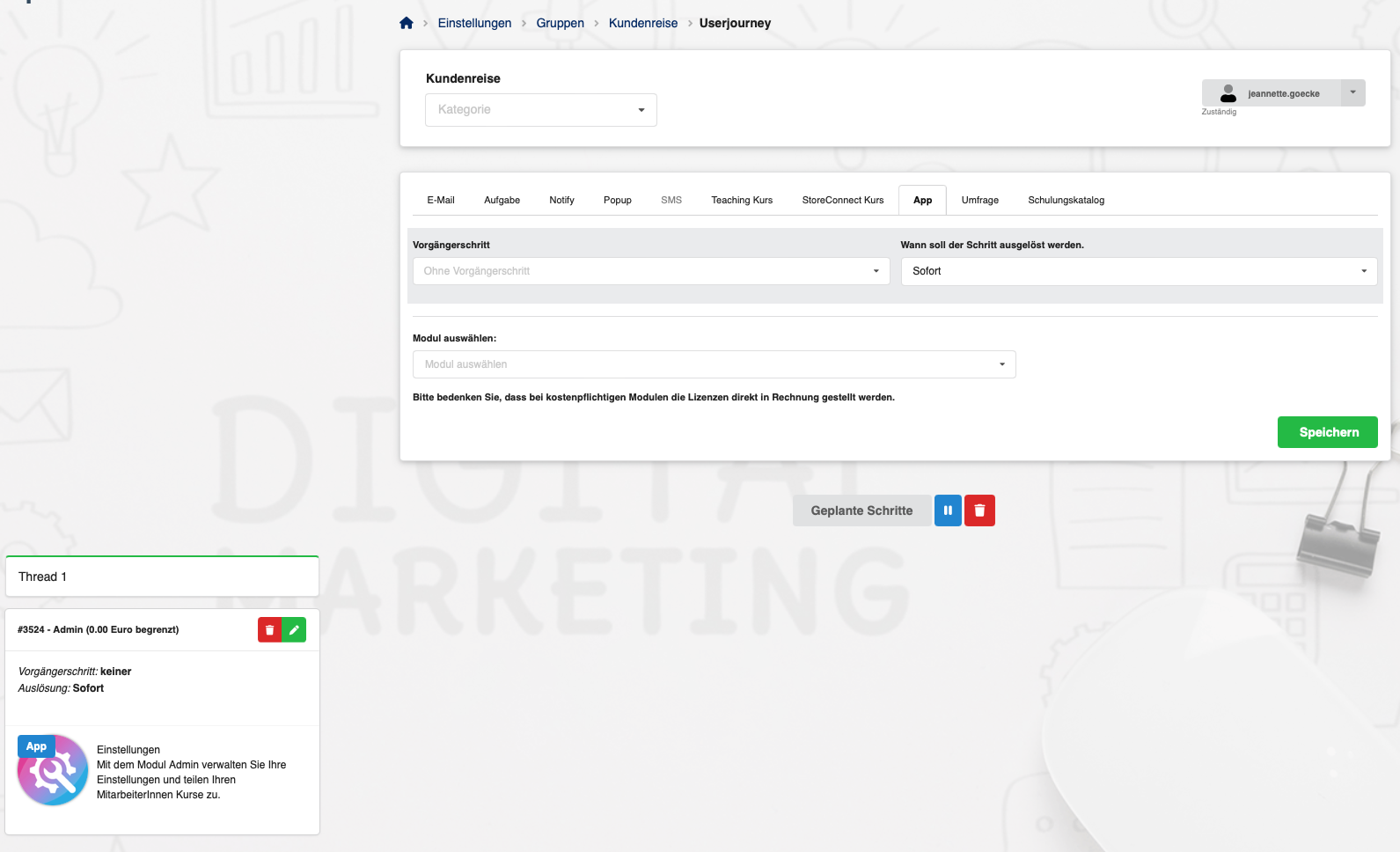This screenshot has width=1400, height=852.
Task: Click the green Speichern button
Action: pos(1328,432)
